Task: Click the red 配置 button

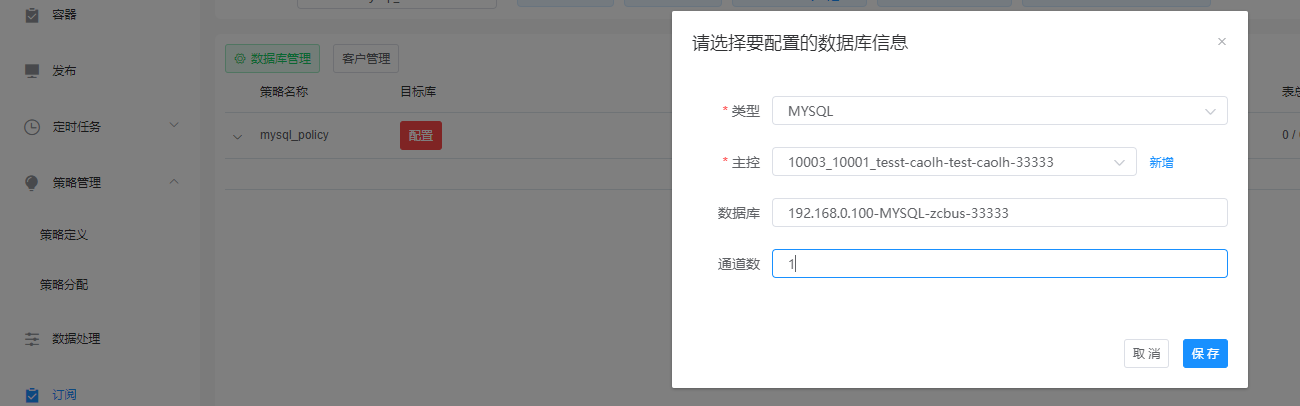Action: click(x=420, y=136)
